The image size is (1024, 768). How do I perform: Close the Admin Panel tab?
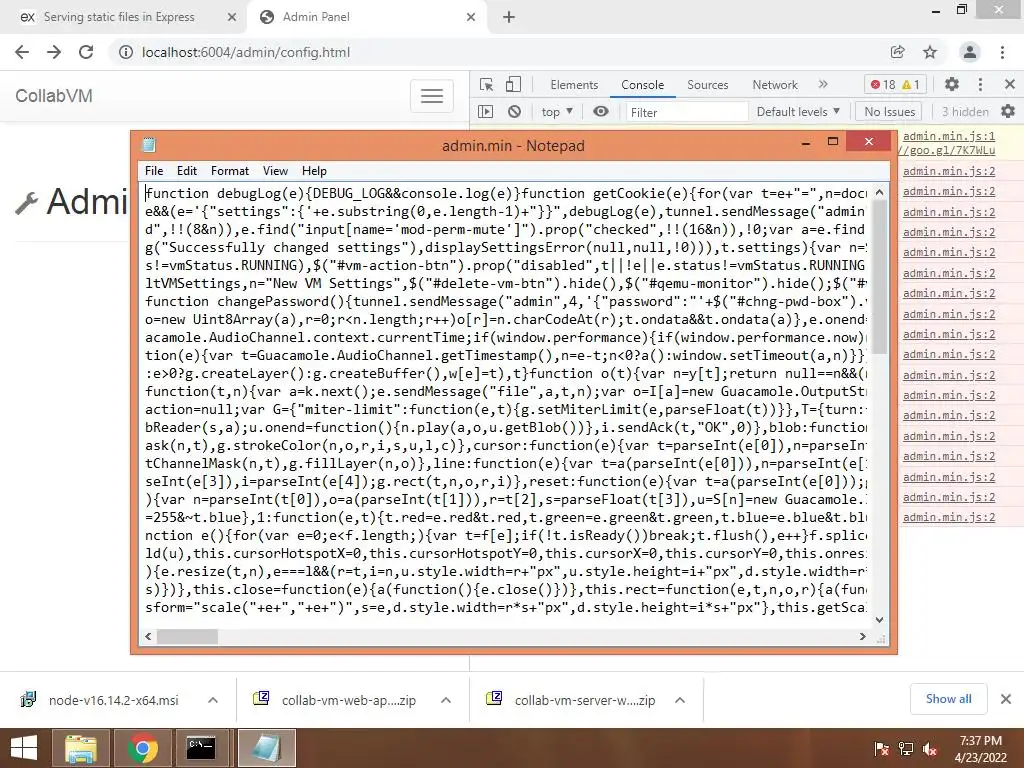coord(471,17)
